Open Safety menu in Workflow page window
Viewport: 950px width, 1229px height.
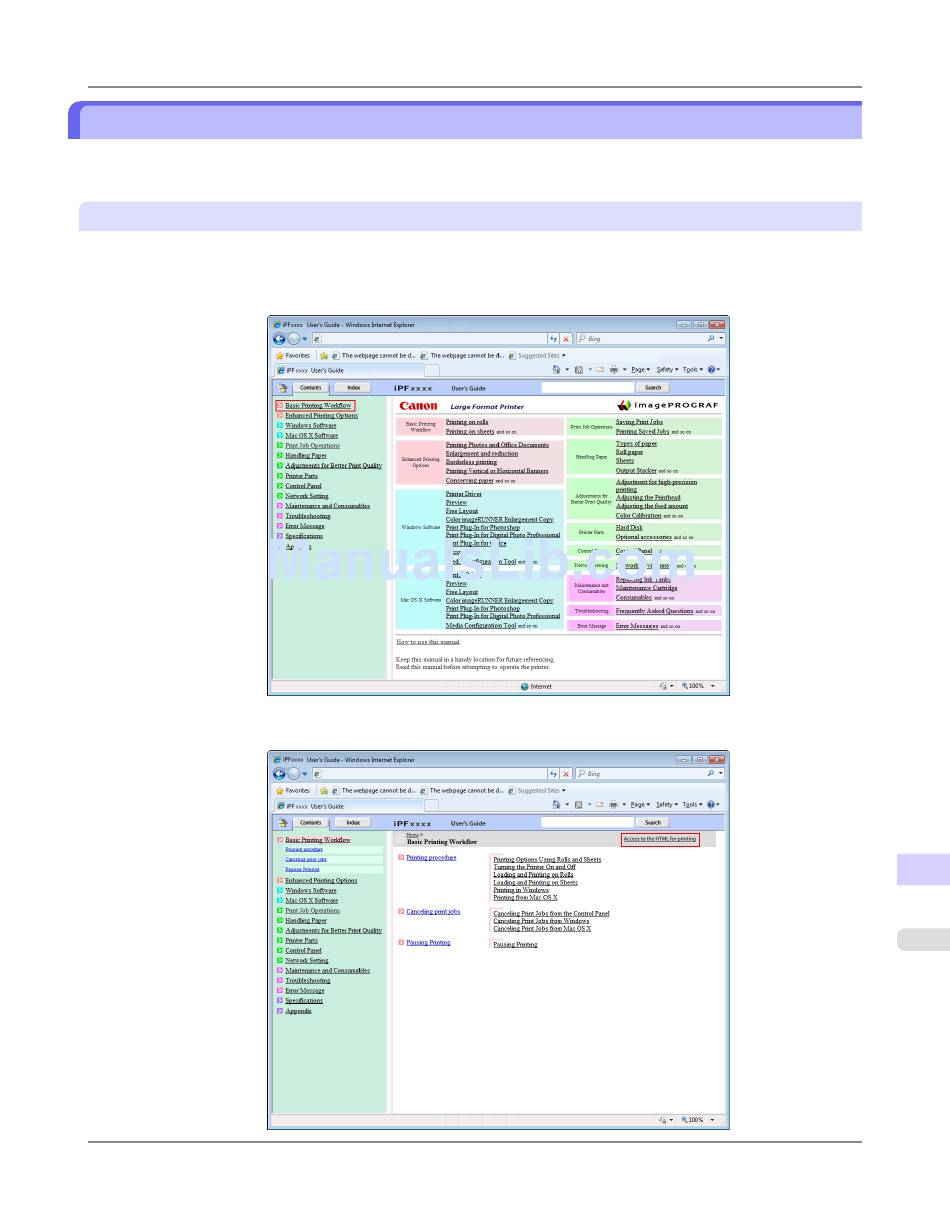tap(667, 805)
